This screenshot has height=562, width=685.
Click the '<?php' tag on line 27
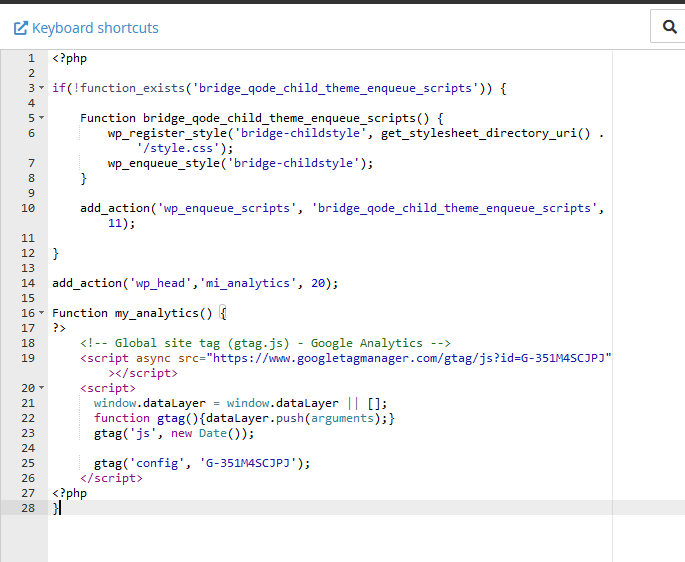(69, 493)
